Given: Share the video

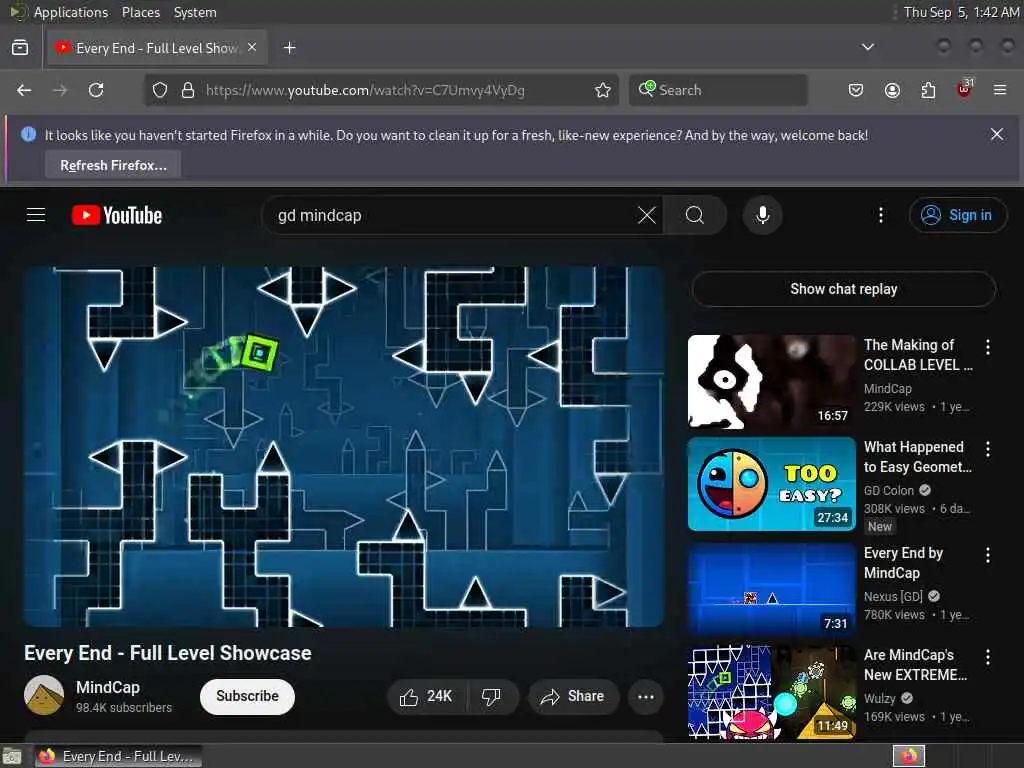Looking at the screenshot, I should [x=573, y=696].
